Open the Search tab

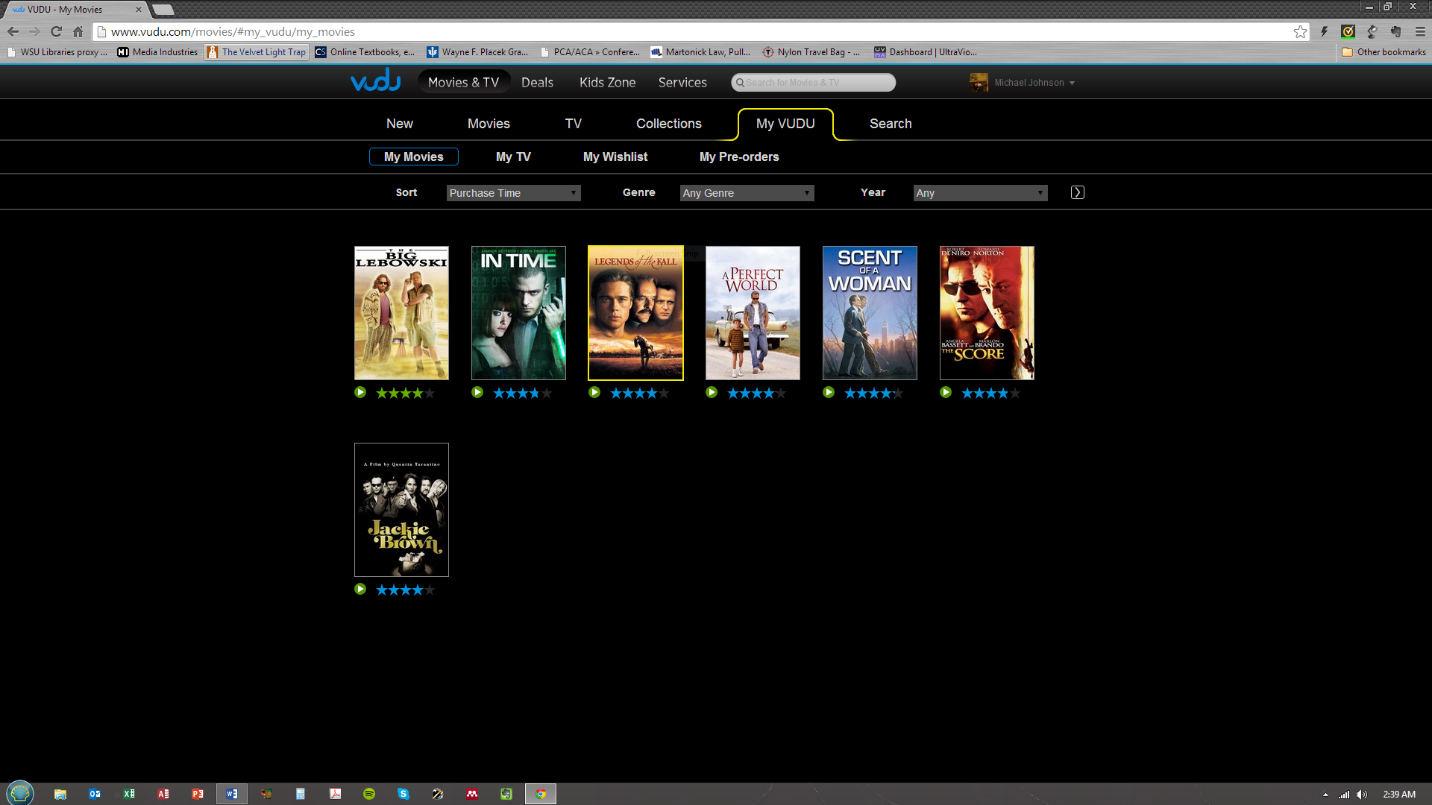pyautogui.click(x=891, y=124)
